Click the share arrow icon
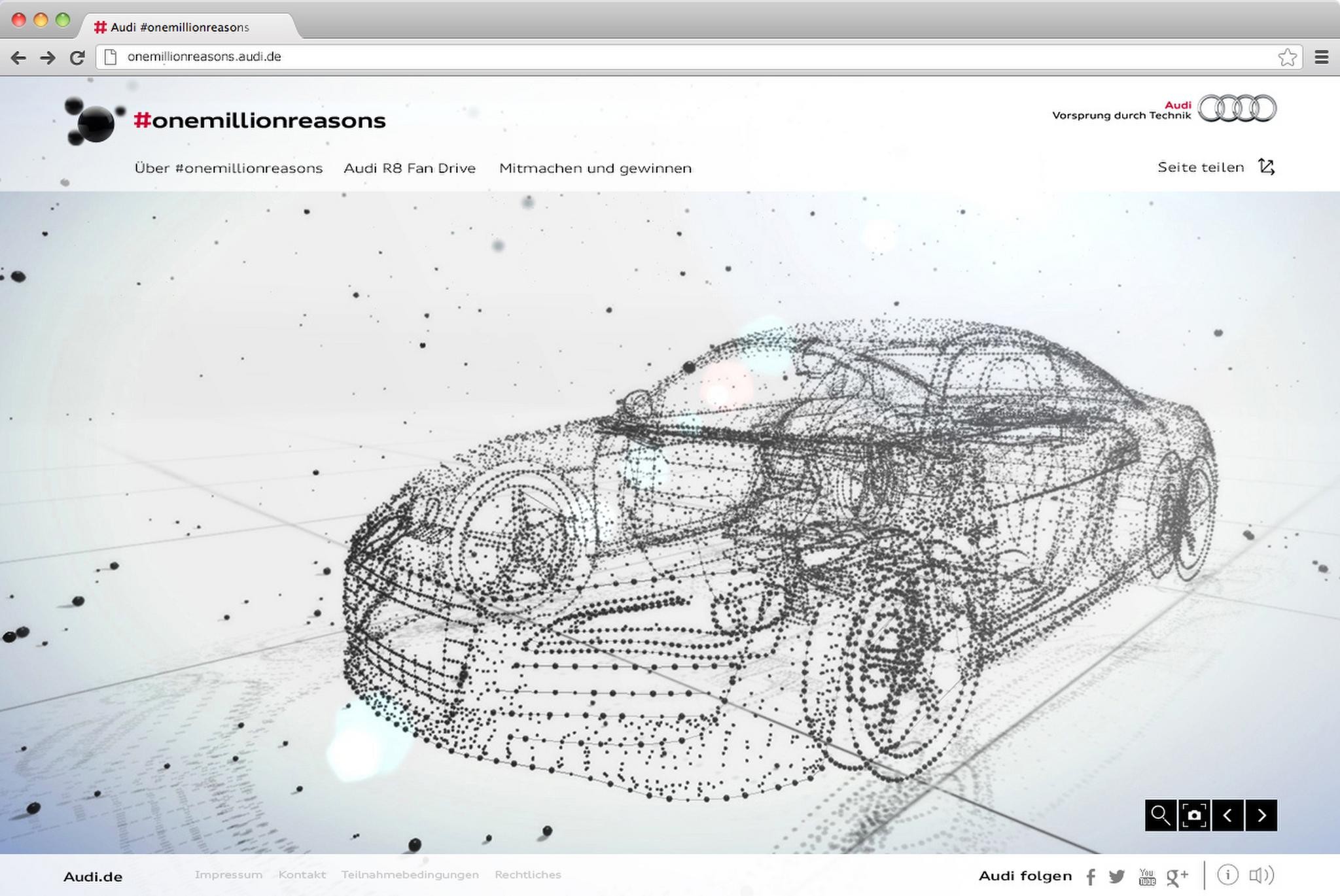The image size is (1340, 896). click(x=1267, y=167)
